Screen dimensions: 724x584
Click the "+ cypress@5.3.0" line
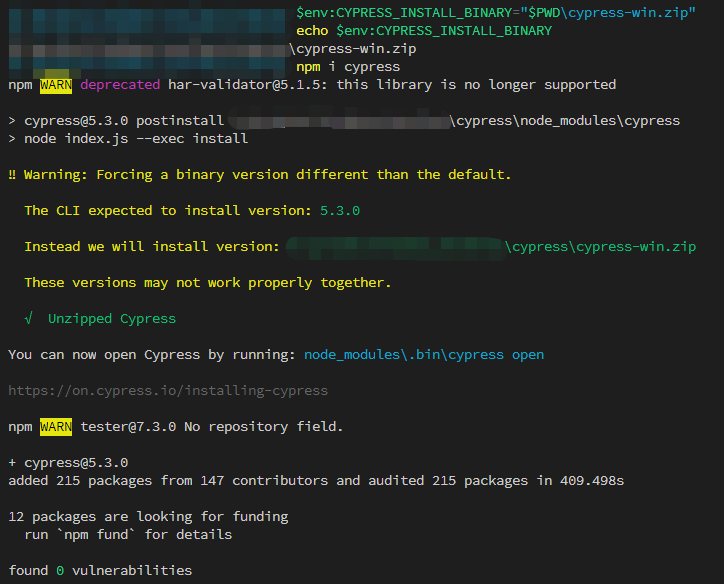(x=68, y=463)
